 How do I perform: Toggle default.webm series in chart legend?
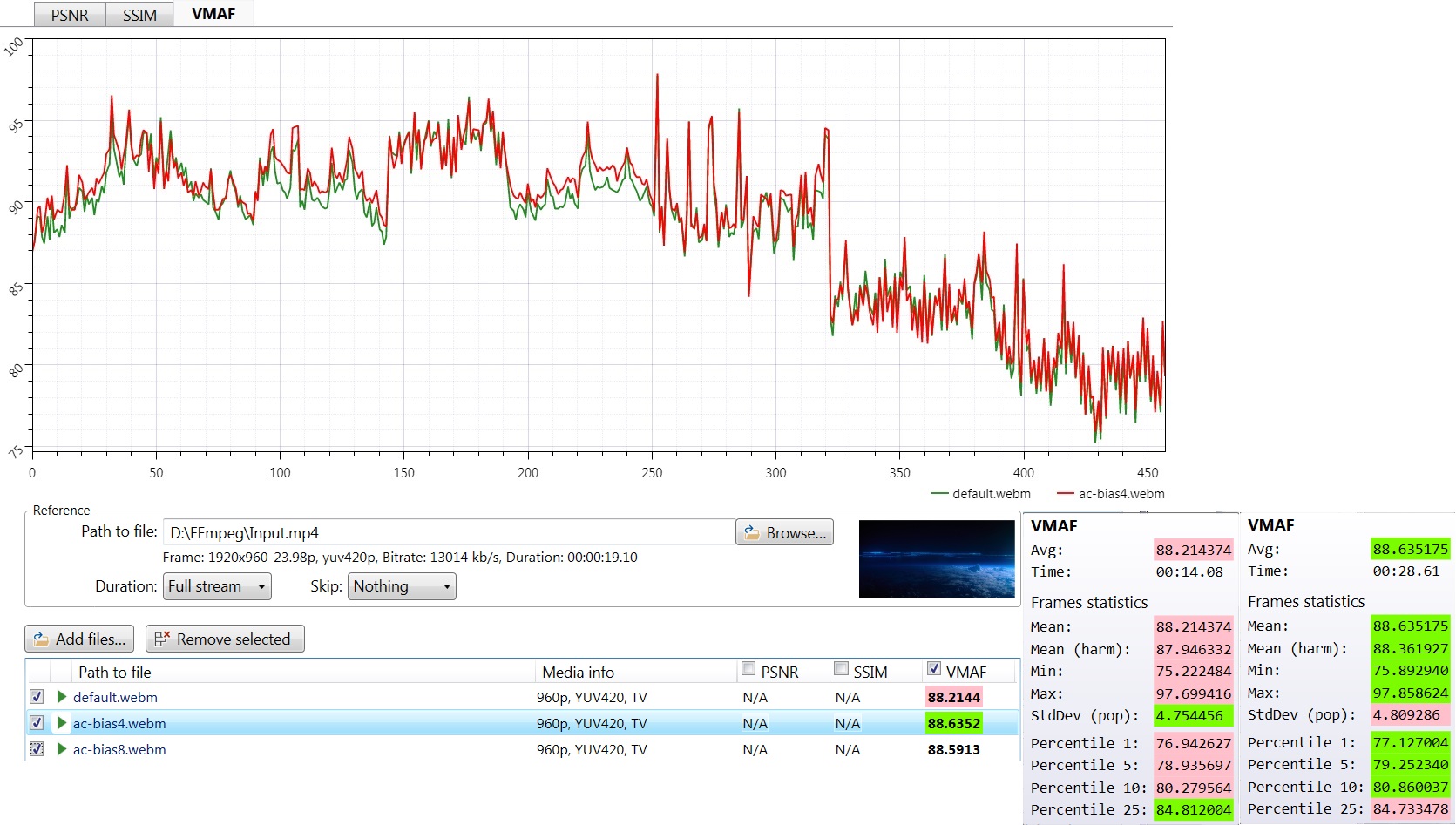tap(981, 494)
